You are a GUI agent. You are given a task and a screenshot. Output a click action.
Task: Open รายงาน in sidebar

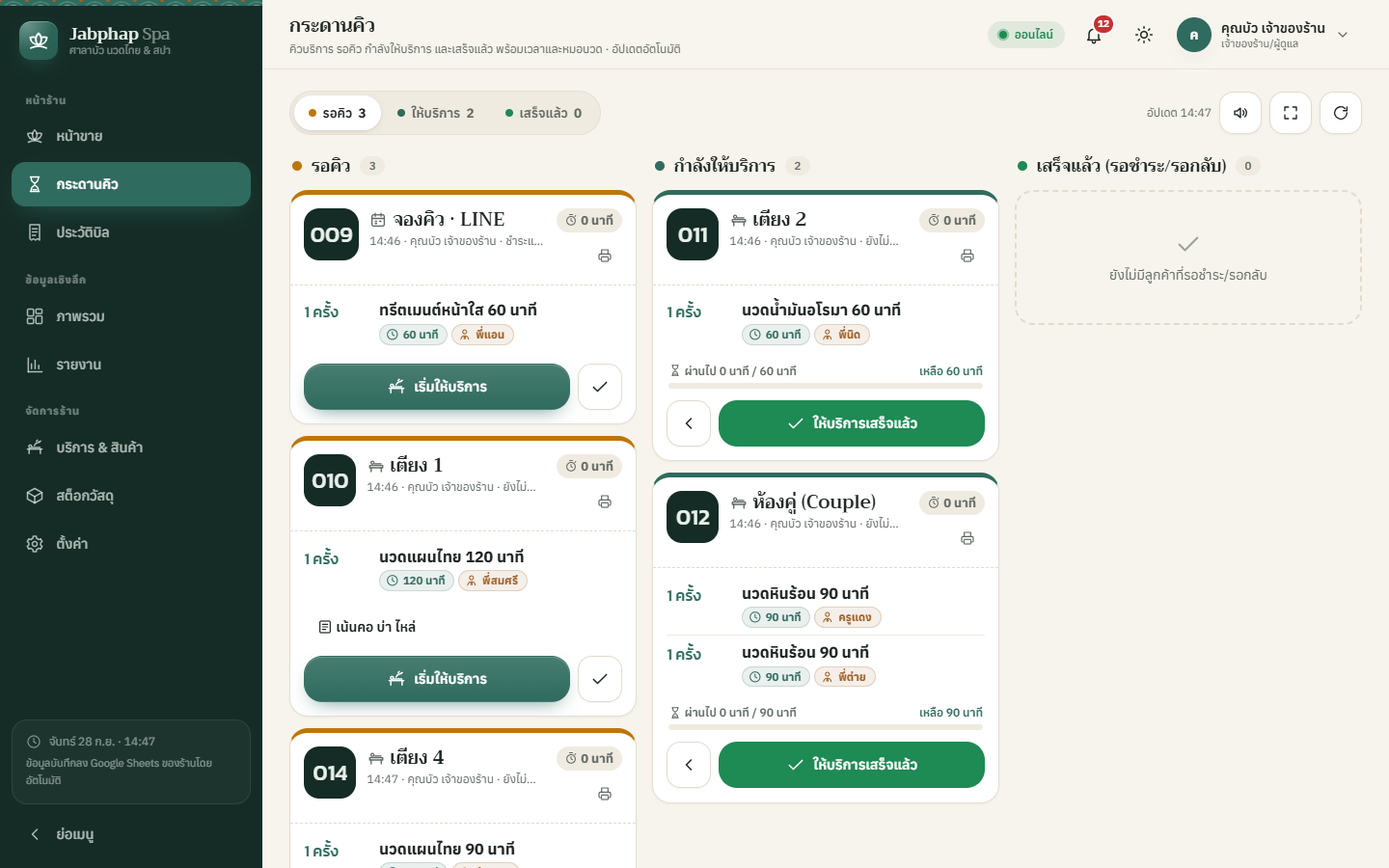pyautogui.click(x=131, y=365)
